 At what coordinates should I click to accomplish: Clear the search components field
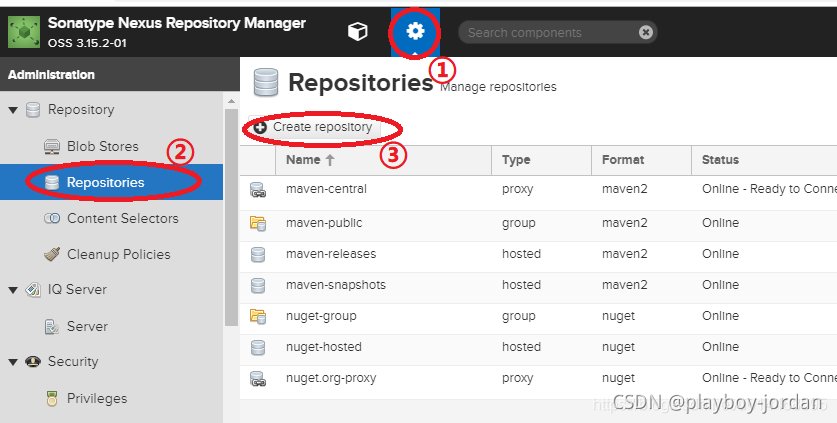(x=645, y=33)
